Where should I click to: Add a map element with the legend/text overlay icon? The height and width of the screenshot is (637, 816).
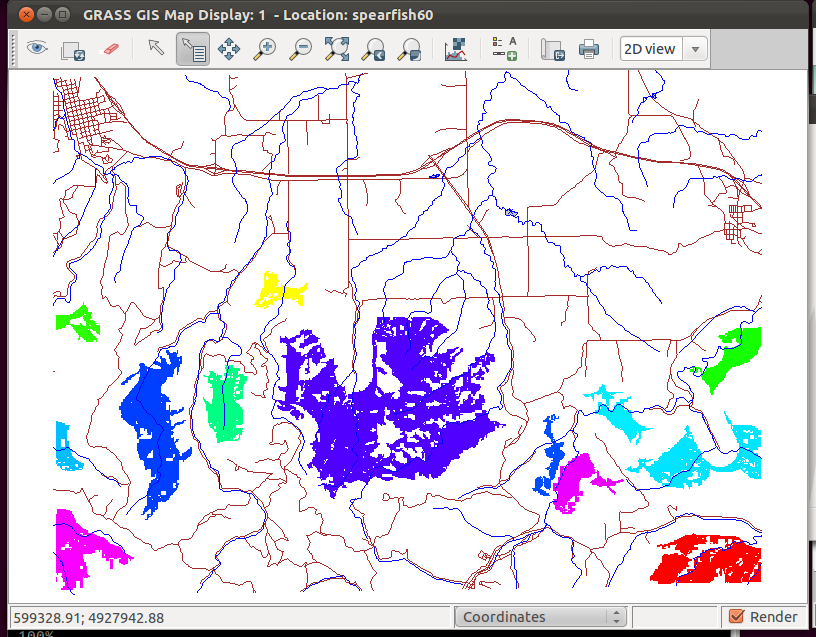pos(504,49)
